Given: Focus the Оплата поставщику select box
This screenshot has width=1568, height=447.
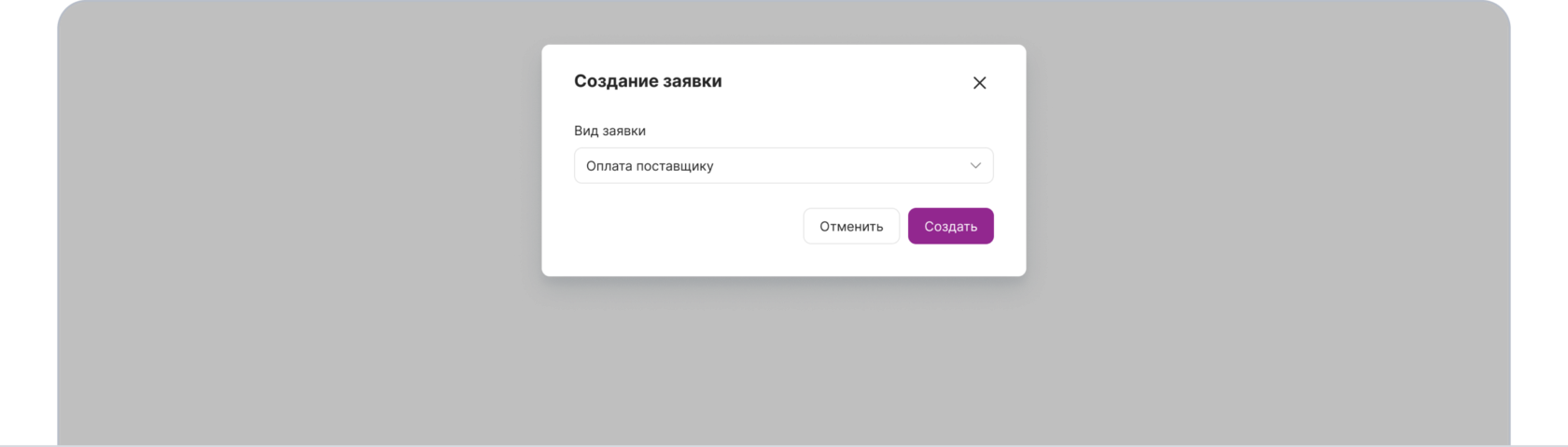Looking at the screenshot, I should click(x=783, y=165).
